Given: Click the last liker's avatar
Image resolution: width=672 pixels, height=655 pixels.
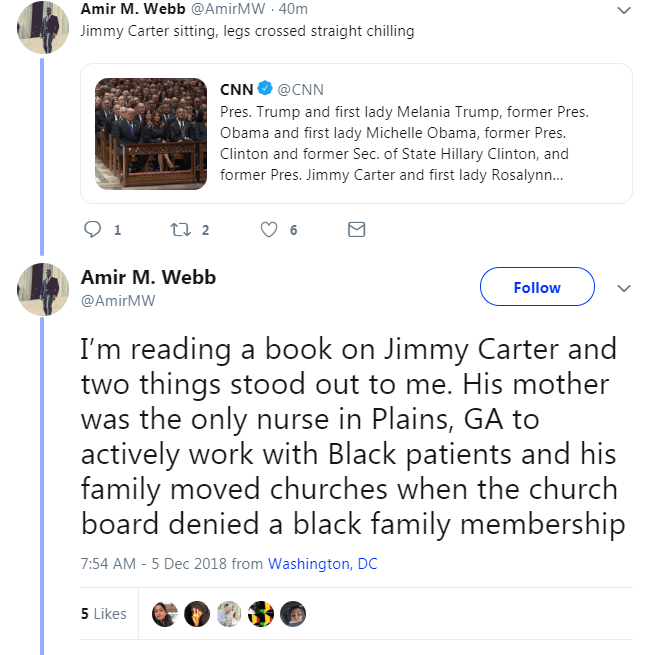Looking at the screenshot, I should tap(292, 613).
